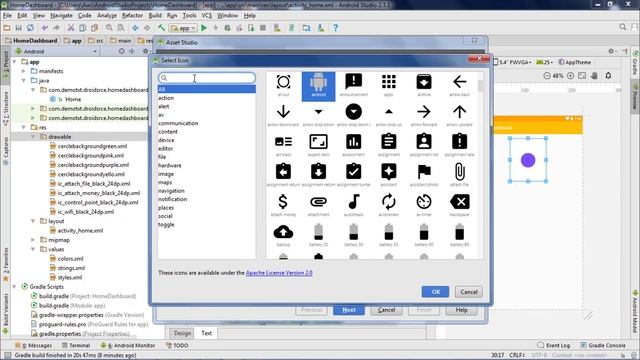Select the audiotrack music note icon

tap(353, 205)
